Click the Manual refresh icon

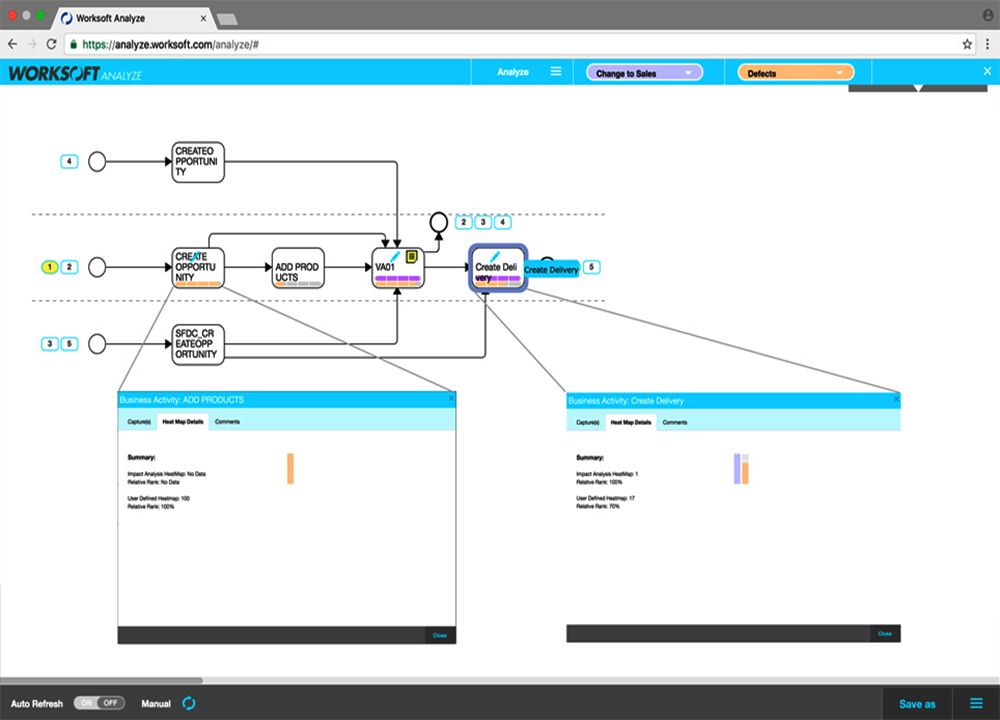tap(189, 703)
